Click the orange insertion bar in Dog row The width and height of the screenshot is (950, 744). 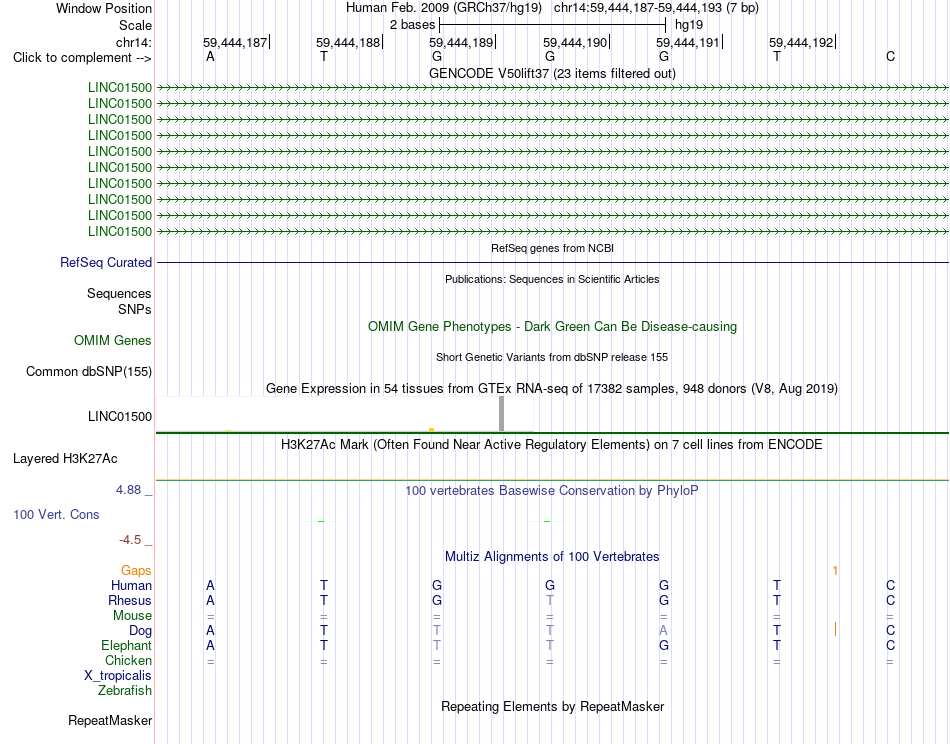click(835, 629)
